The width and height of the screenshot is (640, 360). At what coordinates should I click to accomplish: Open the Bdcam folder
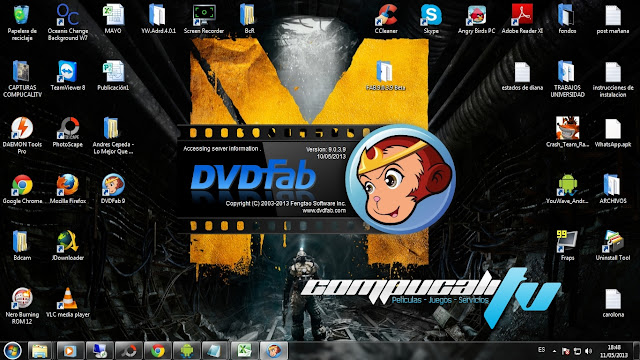20,242
